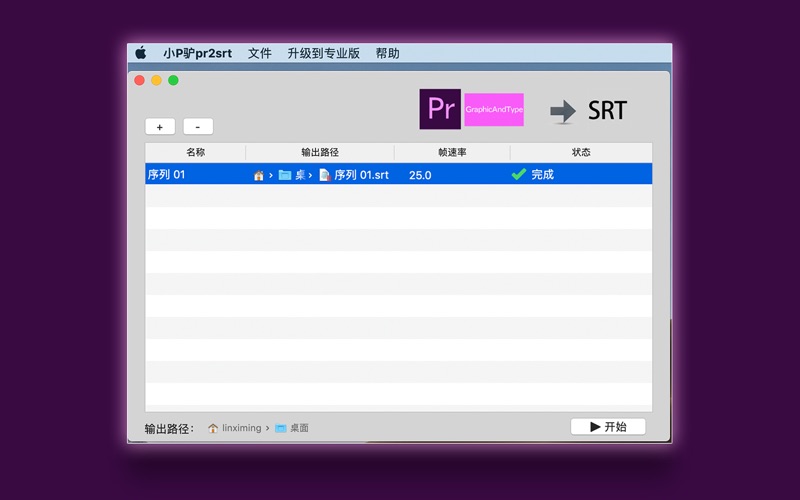Click the green checkmark status icon
Image resolution: width=800 pixels, height=500 pixels.
518,175
